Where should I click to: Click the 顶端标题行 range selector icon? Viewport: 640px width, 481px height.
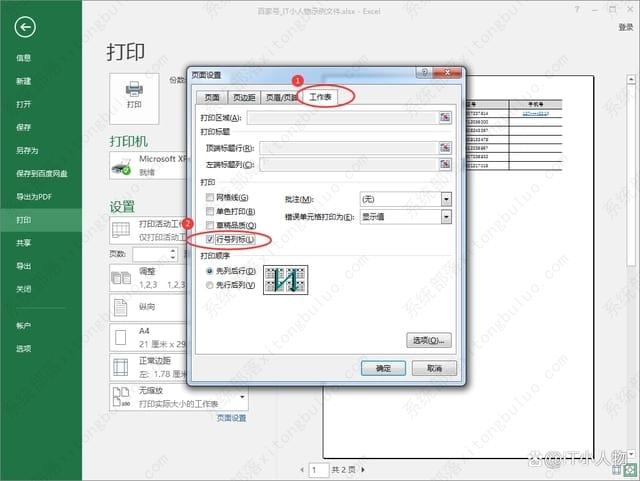(444, 148)
